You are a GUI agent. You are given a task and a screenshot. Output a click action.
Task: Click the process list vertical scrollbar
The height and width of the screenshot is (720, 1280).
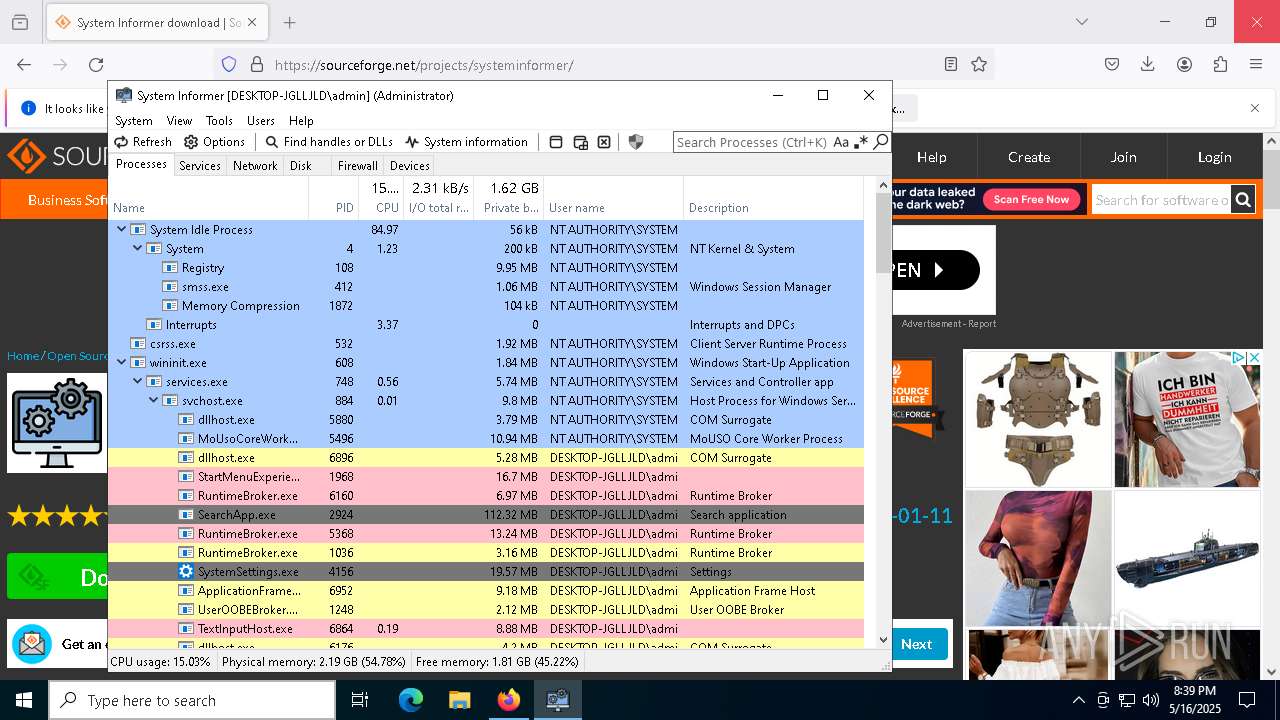coord(883,233)
